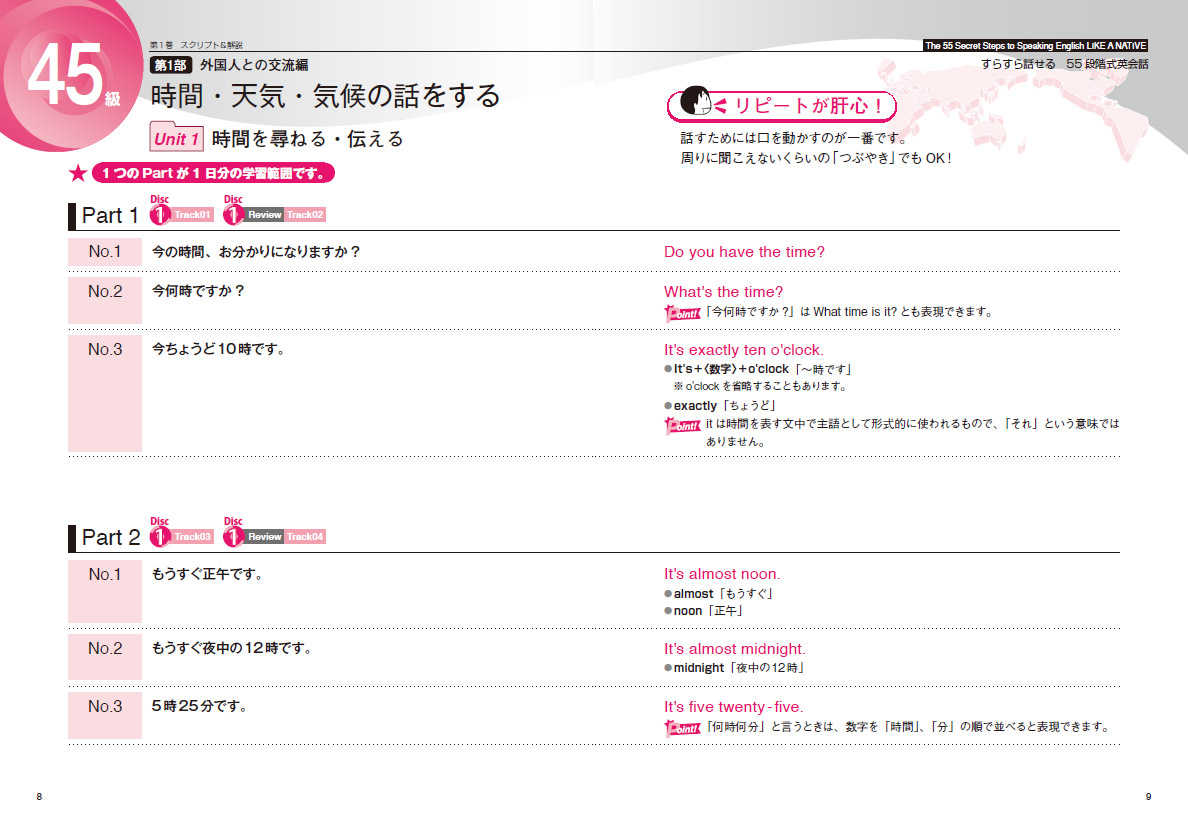Click the Point! icon under It's five twenty-five
1188x834 pixels.
tap(682, 729)
